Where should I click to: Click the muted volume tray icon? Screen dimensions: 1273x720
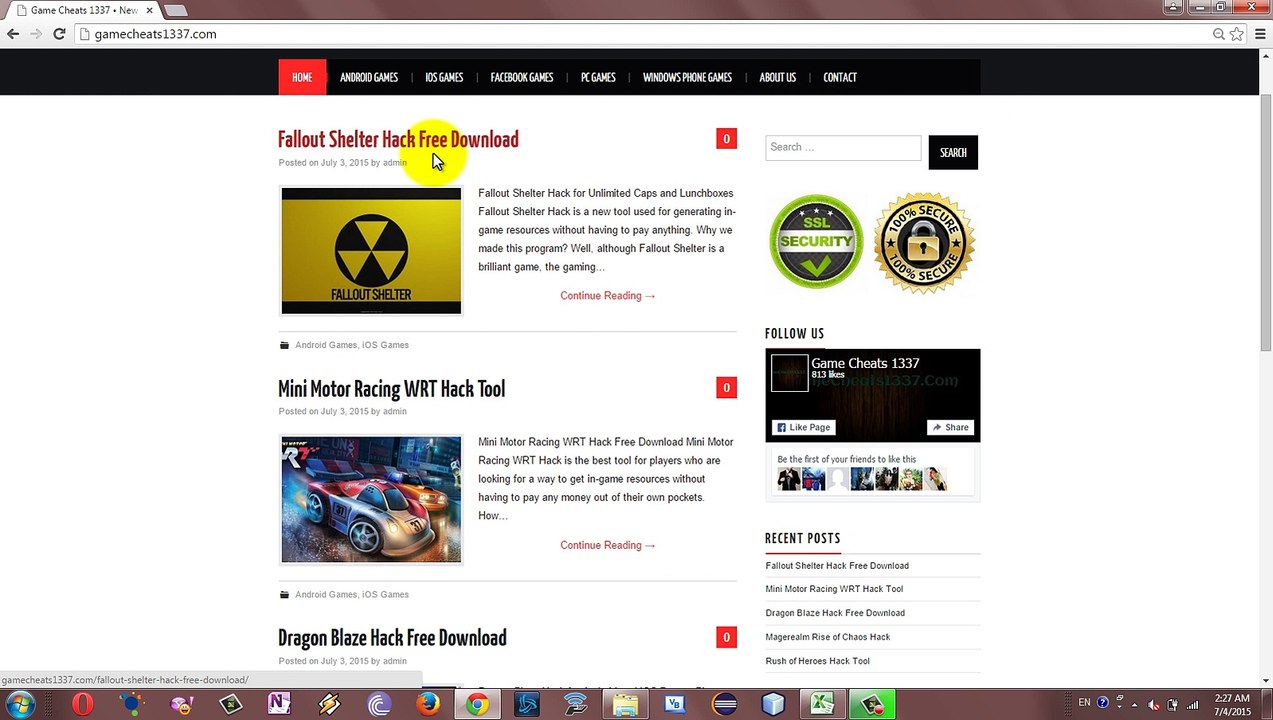point(1156,703)
